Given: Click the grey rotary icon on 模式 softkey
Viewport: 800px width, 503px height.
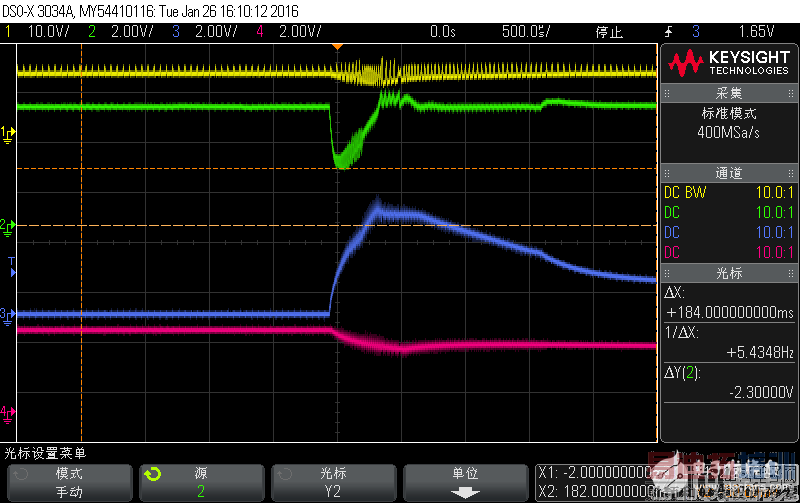Looking at the screenshot, I should [x=20, y=474].
